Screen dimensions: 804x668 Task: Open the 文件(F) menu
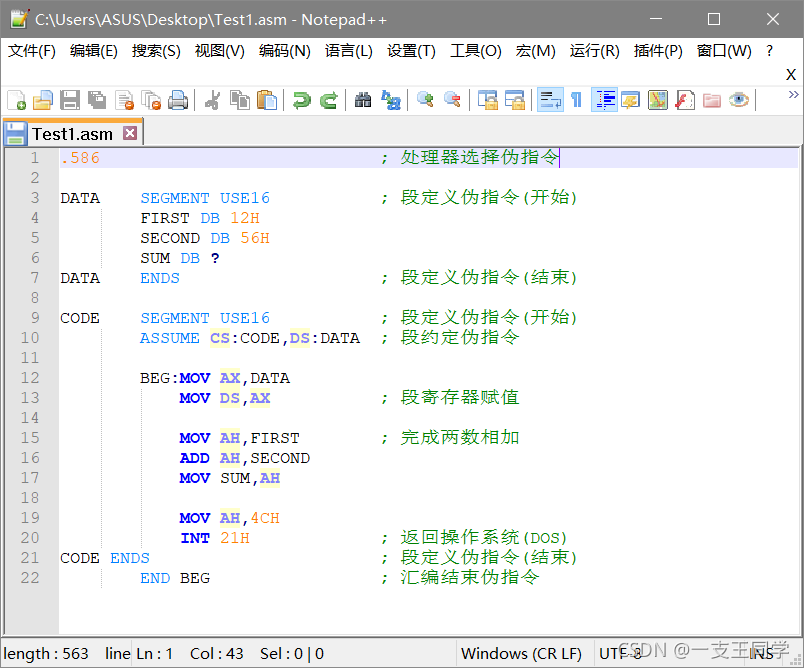coord(32,51)
